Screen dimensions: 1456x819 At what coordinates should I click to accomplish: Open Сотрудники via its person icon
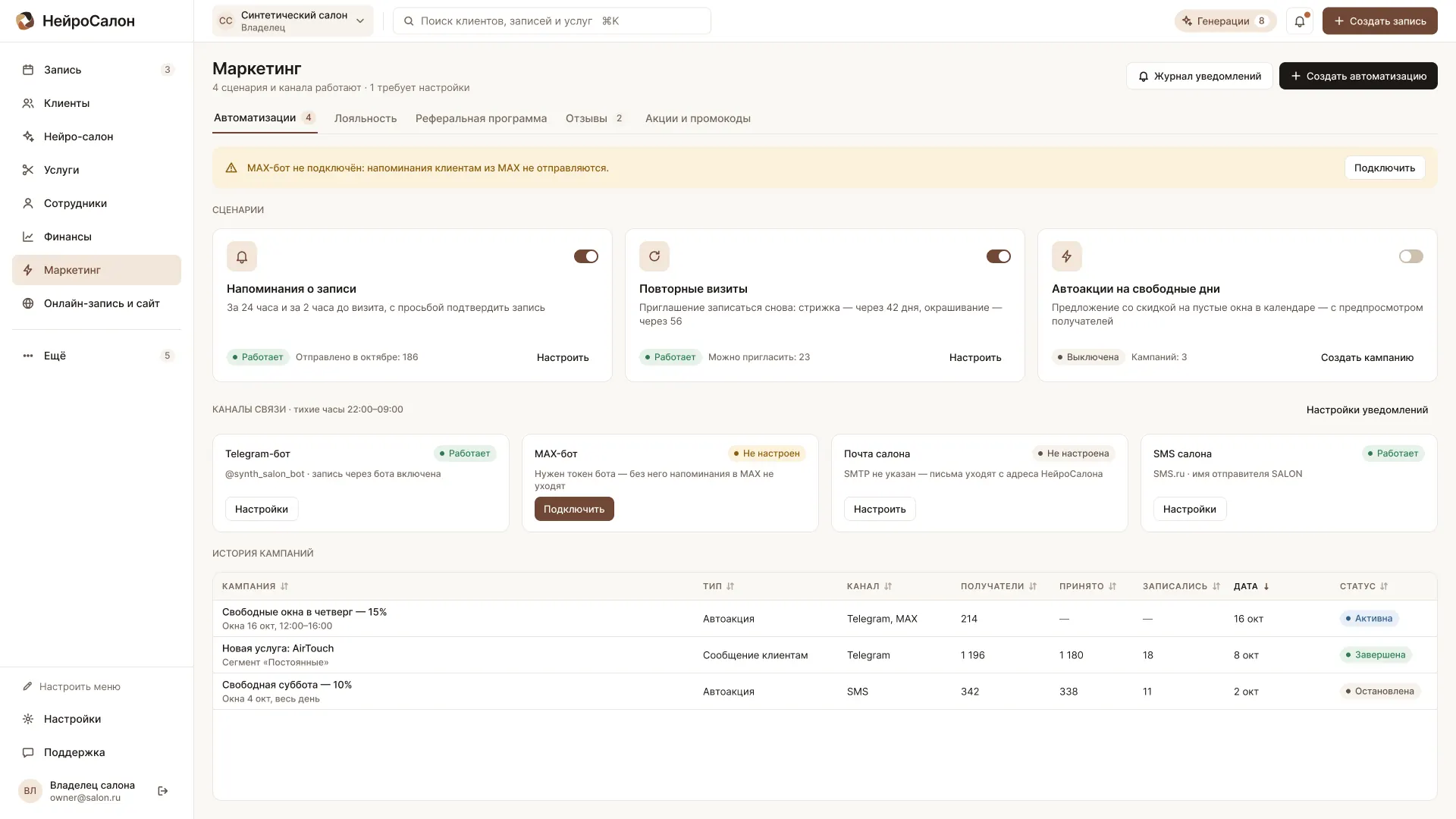pos(28,203)
